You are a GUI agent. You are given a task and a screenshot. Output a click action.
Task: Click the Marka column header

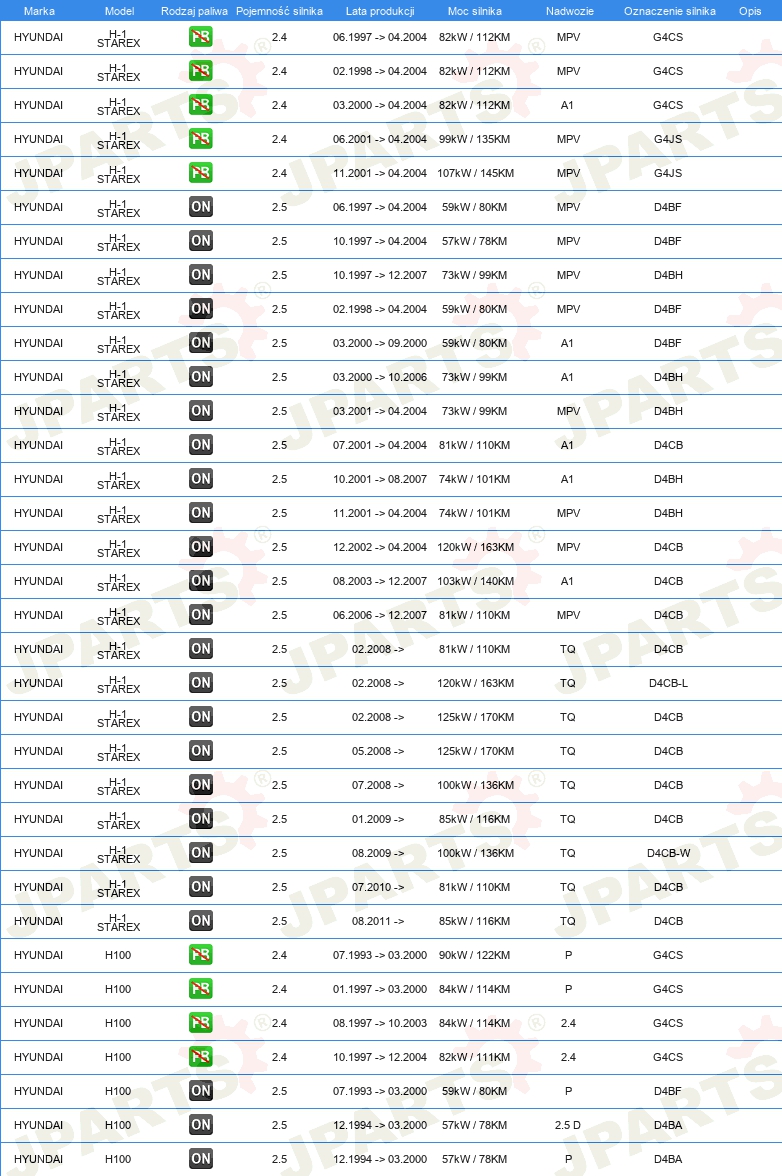pyautogui.click(x=39, y=11)
